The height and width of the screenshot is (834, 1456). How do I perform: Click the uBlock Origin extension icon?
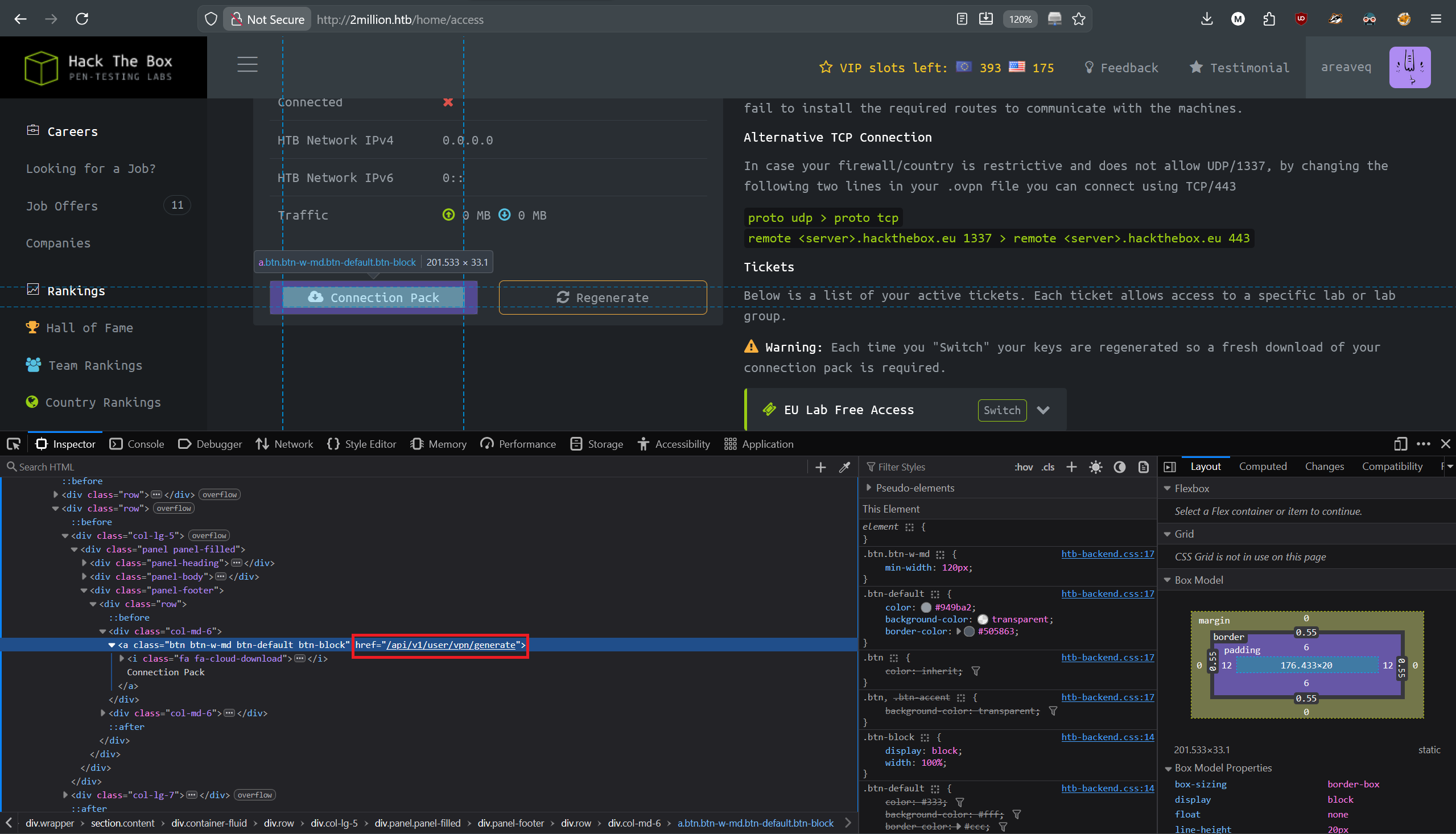(1301, 19)
